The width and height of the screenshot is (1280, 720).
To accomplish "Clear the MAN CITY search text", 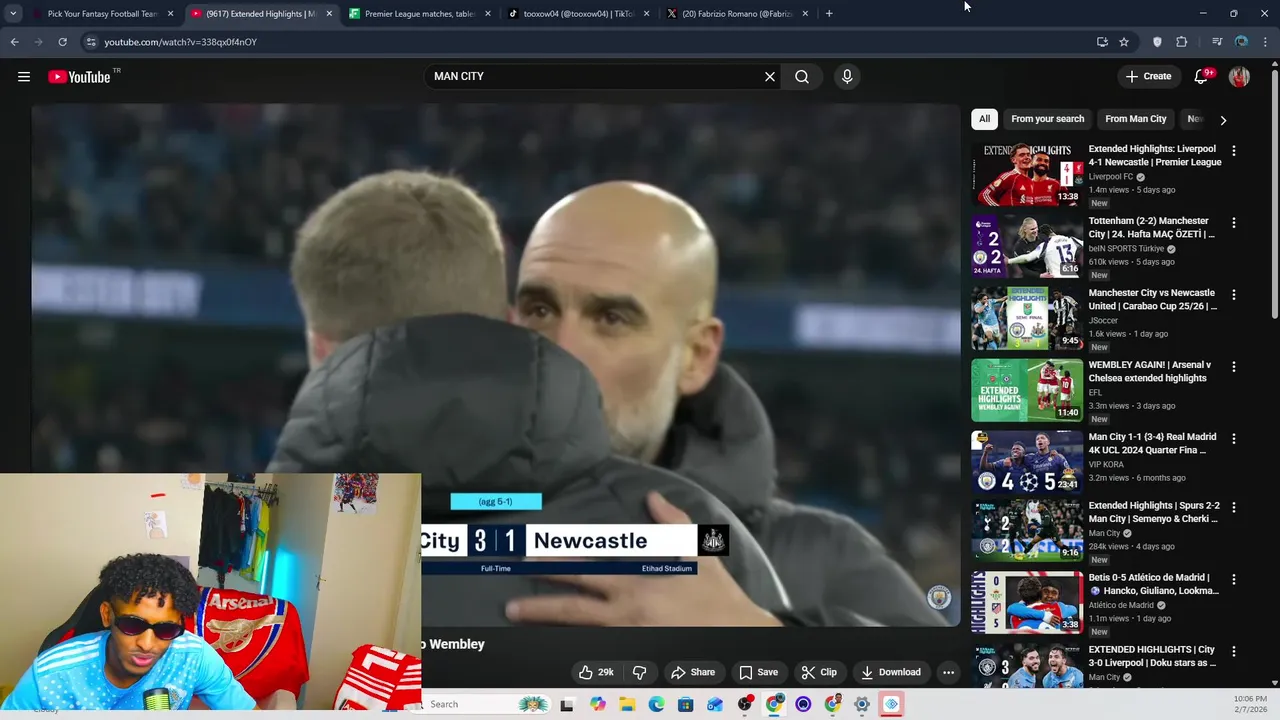I will [x=770, y=77].
